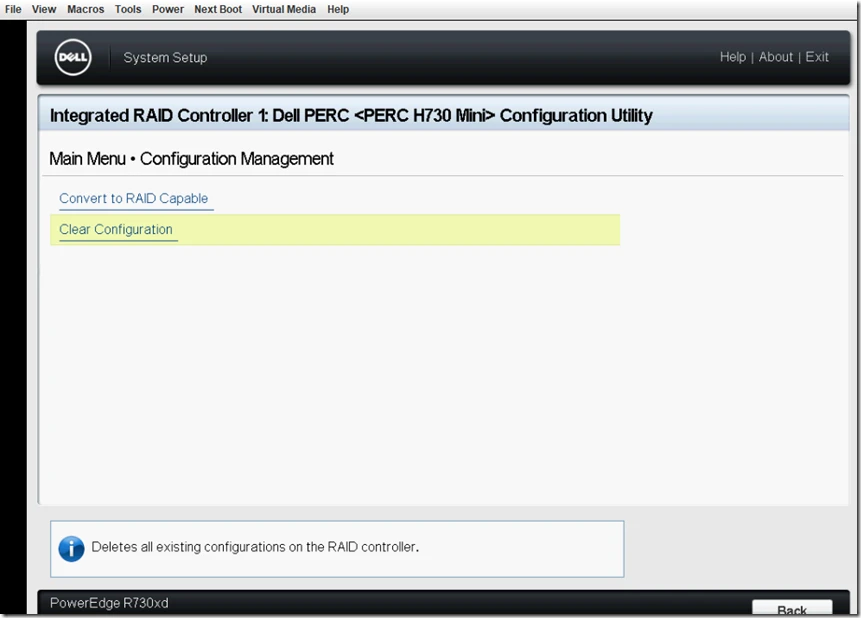Open the Power menu
This screenshot has width=861, height=618.
click(168, 9)
